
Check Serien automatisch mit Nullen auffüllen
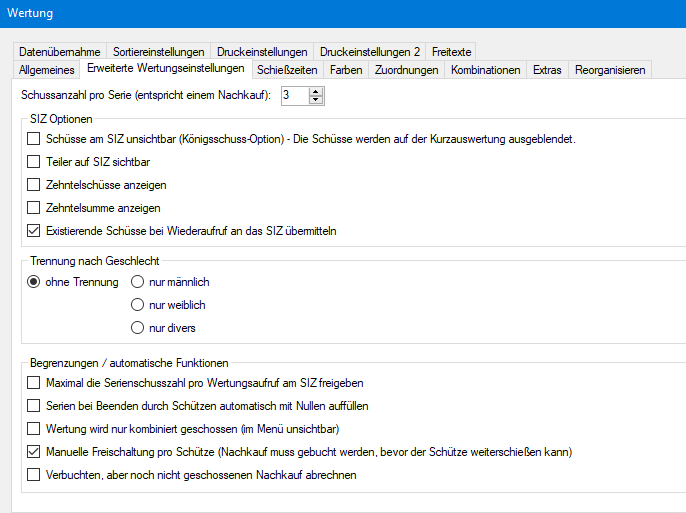[34, 406]
